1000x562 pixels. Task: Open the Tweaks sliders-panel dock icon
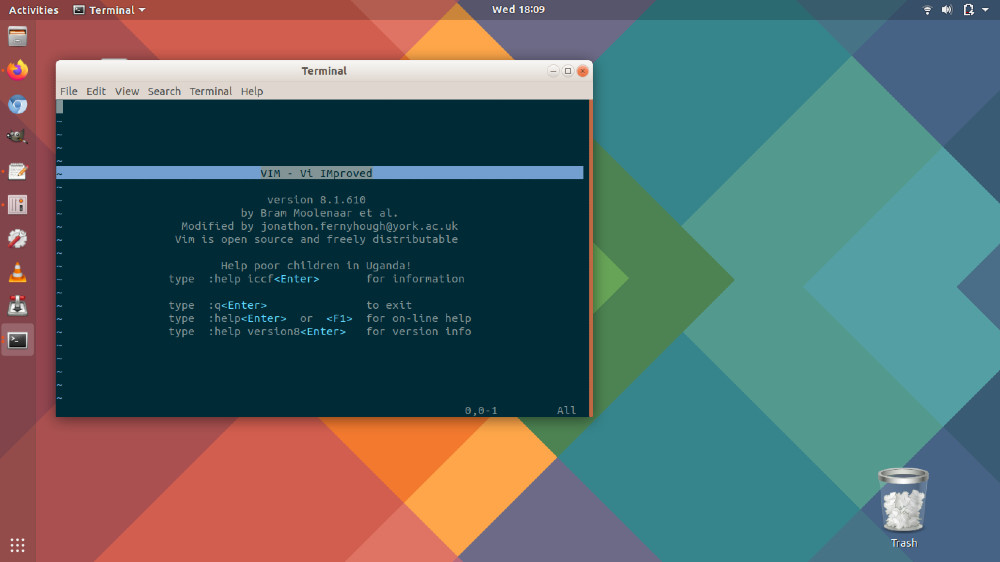click(x=17, y=205)
